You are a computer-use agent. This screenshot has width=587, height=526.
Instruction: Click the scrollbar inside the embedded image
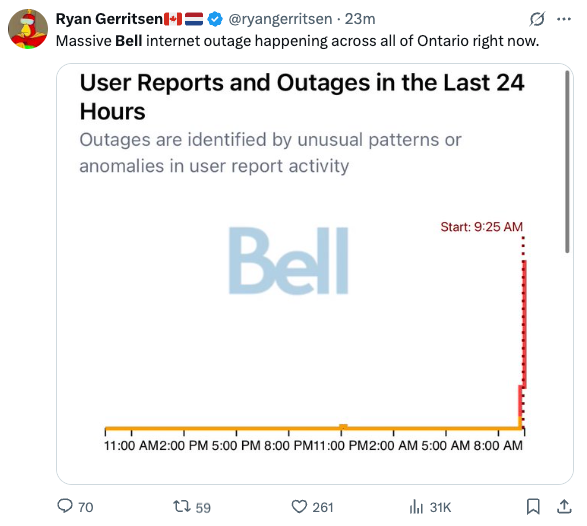tap(567, 161)
